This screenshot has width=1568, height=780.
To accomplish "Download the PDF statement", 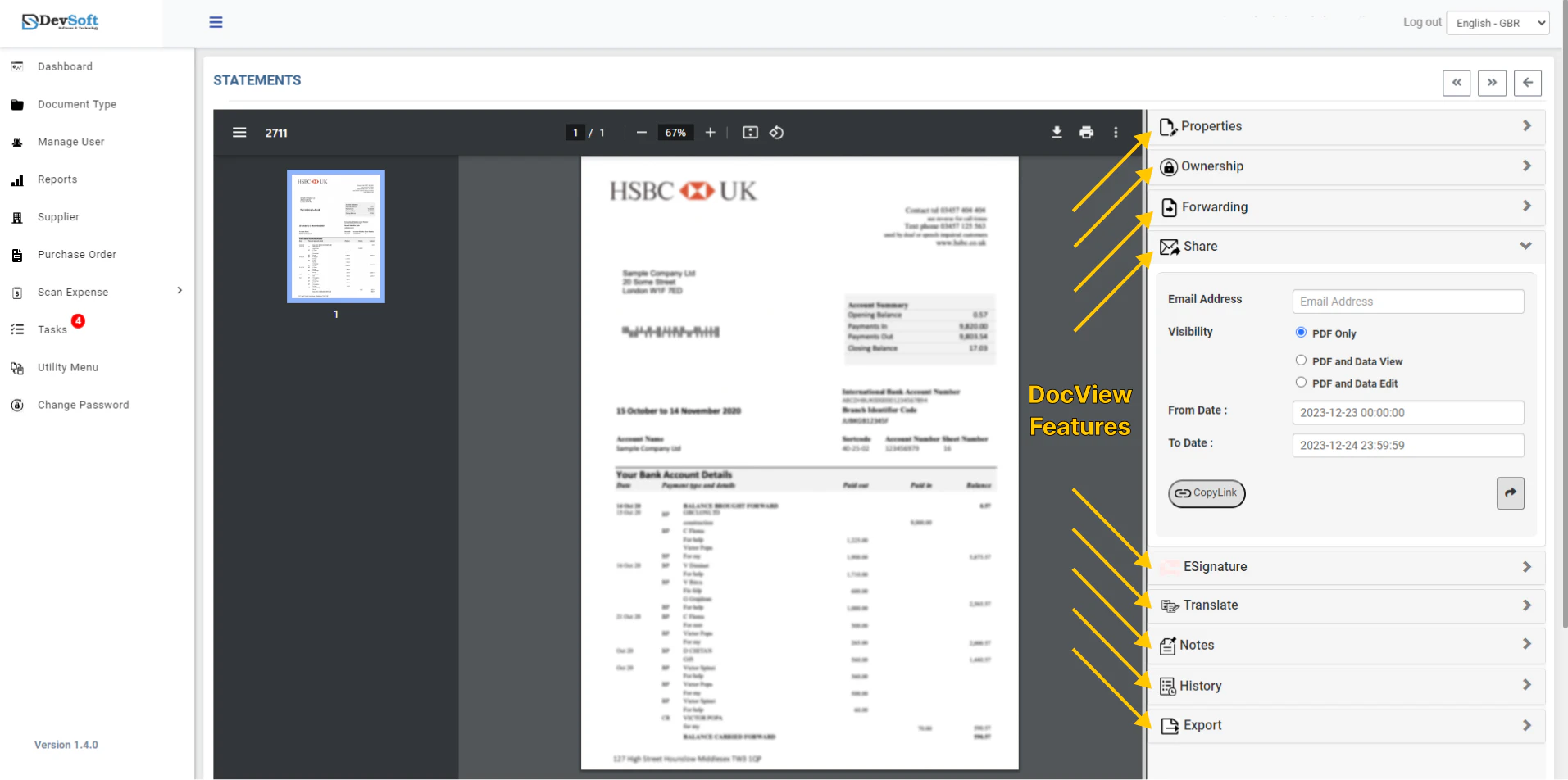I will [x=1057, y=132].
